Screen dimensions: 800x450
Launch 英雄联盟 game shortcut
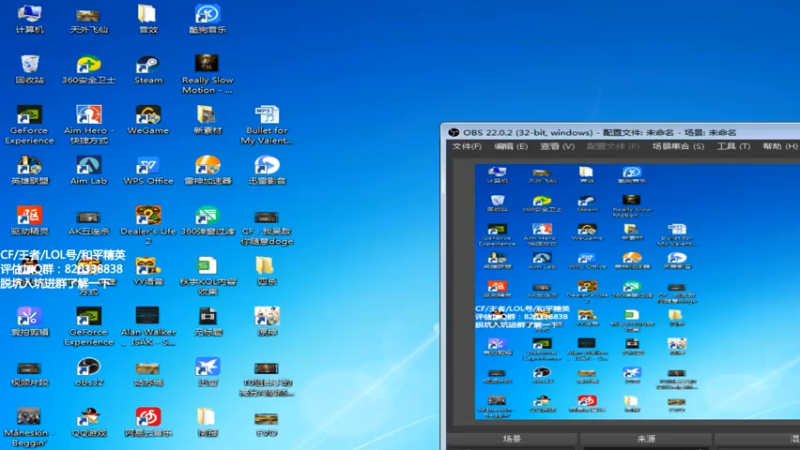[29, 171]
